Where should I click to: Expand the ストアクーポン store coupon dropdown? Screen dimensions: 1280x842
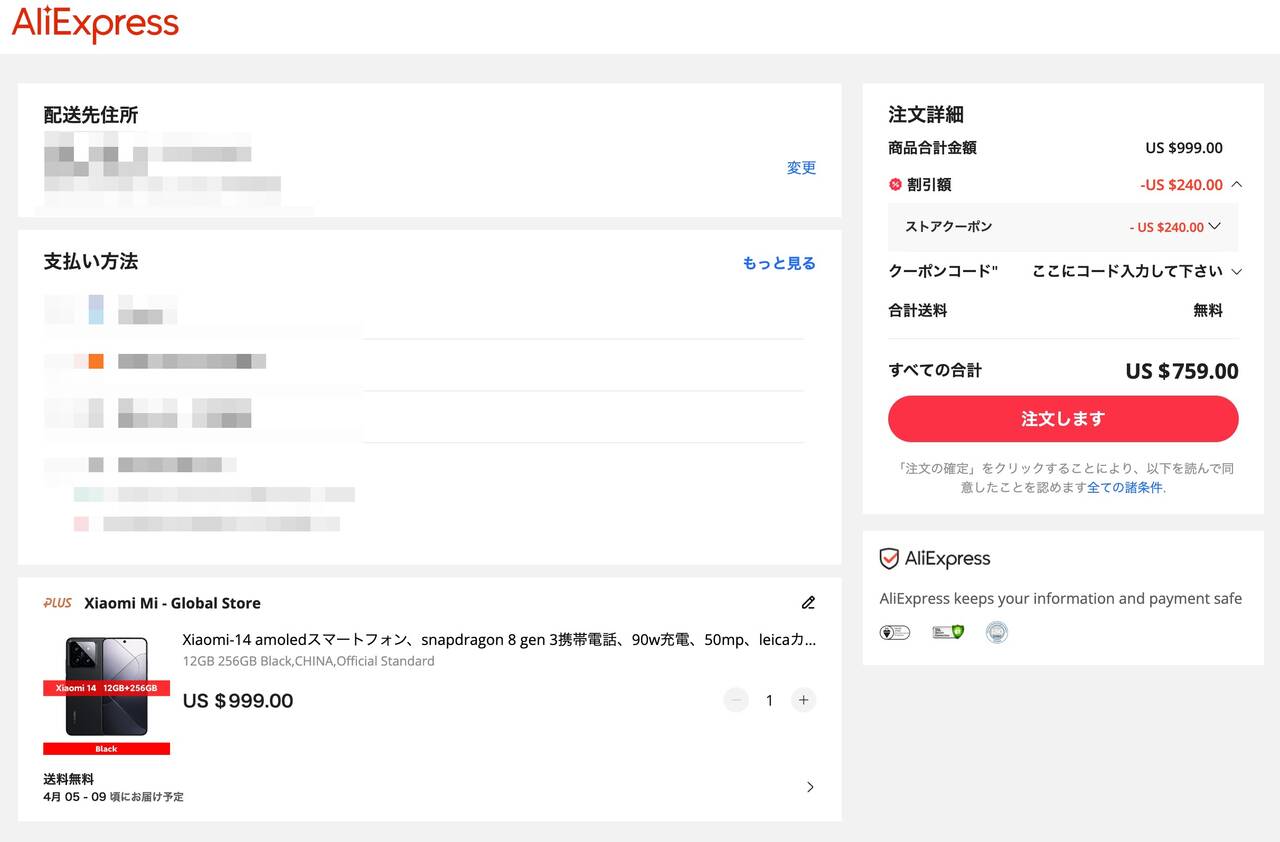(1215, 226)
